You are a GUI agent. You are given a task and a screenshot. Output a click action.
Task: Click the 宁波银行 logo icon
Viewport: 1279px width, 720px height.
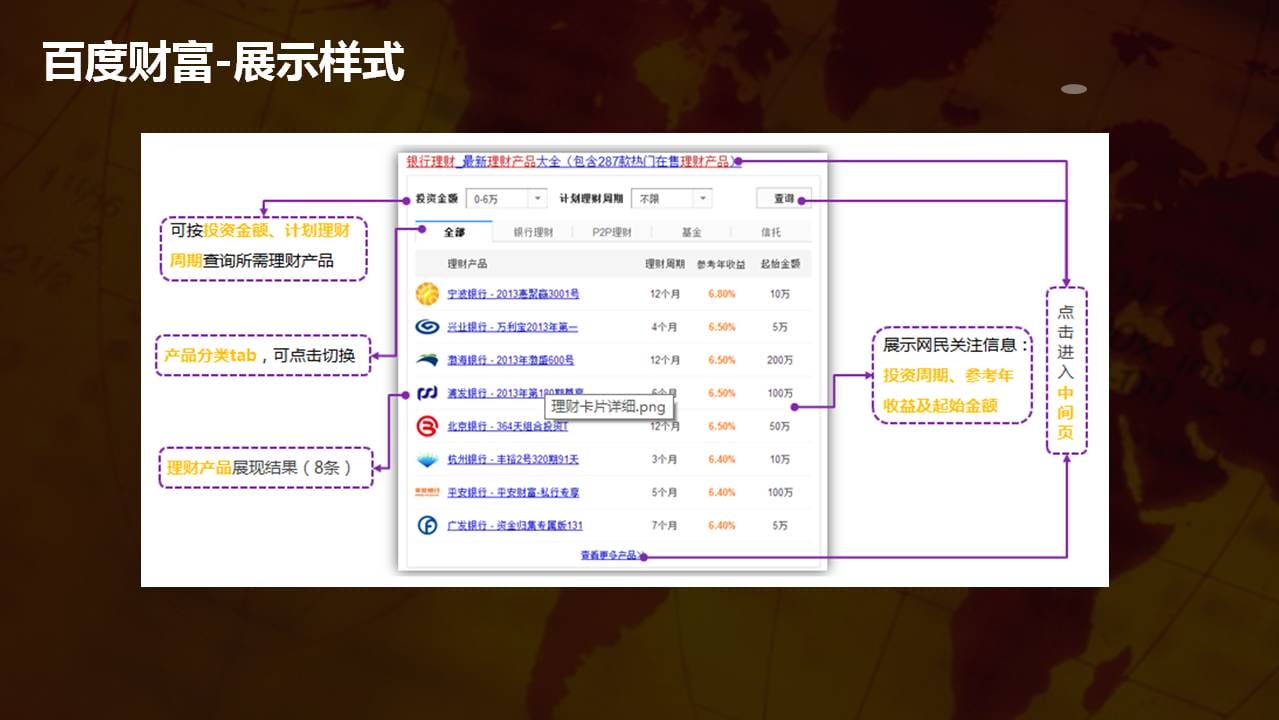[x=427, y=294]
